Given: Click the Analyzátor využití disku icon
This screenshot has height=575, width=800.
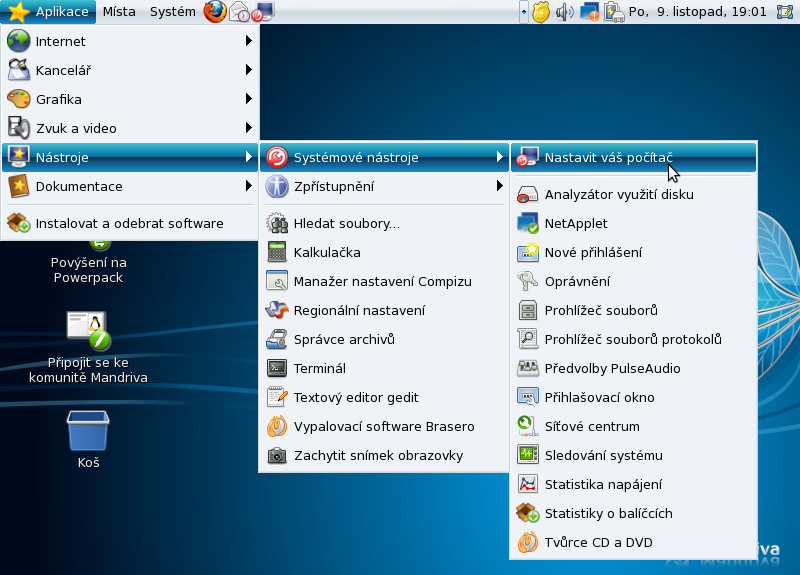Looking at the screenshot, I should [528, 194].
